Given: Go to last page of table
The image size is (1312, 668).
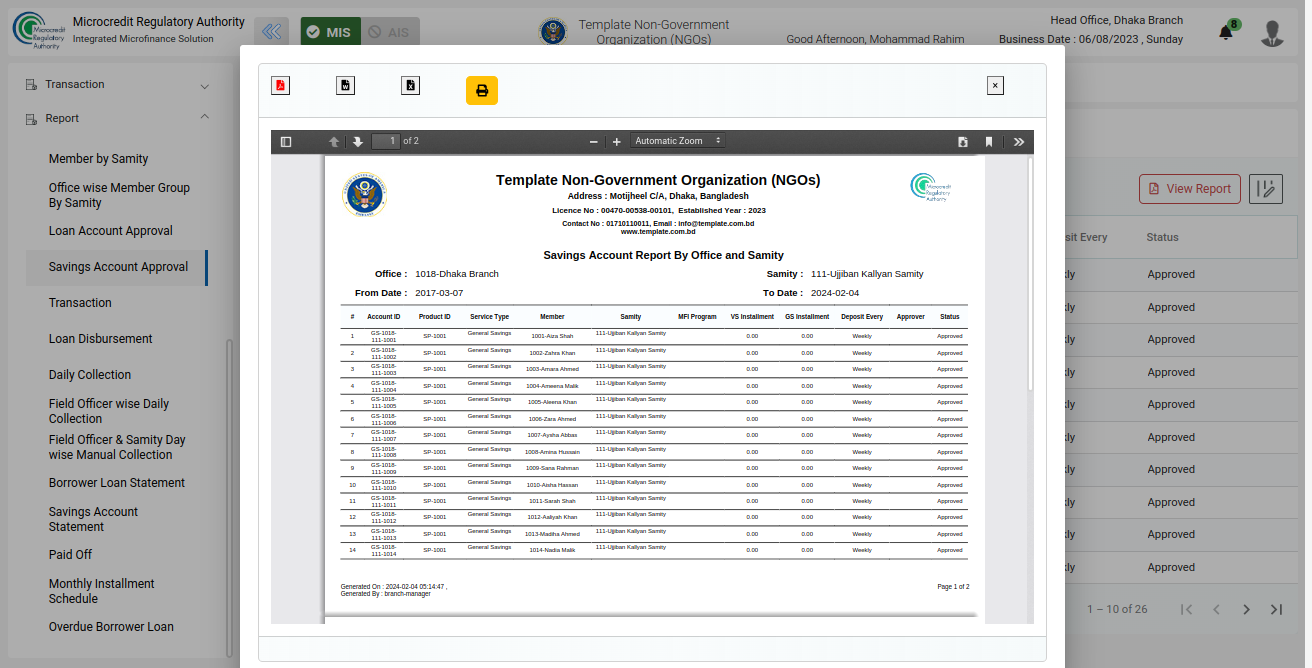Looking at the screenshot, I should coord(1276,609).
